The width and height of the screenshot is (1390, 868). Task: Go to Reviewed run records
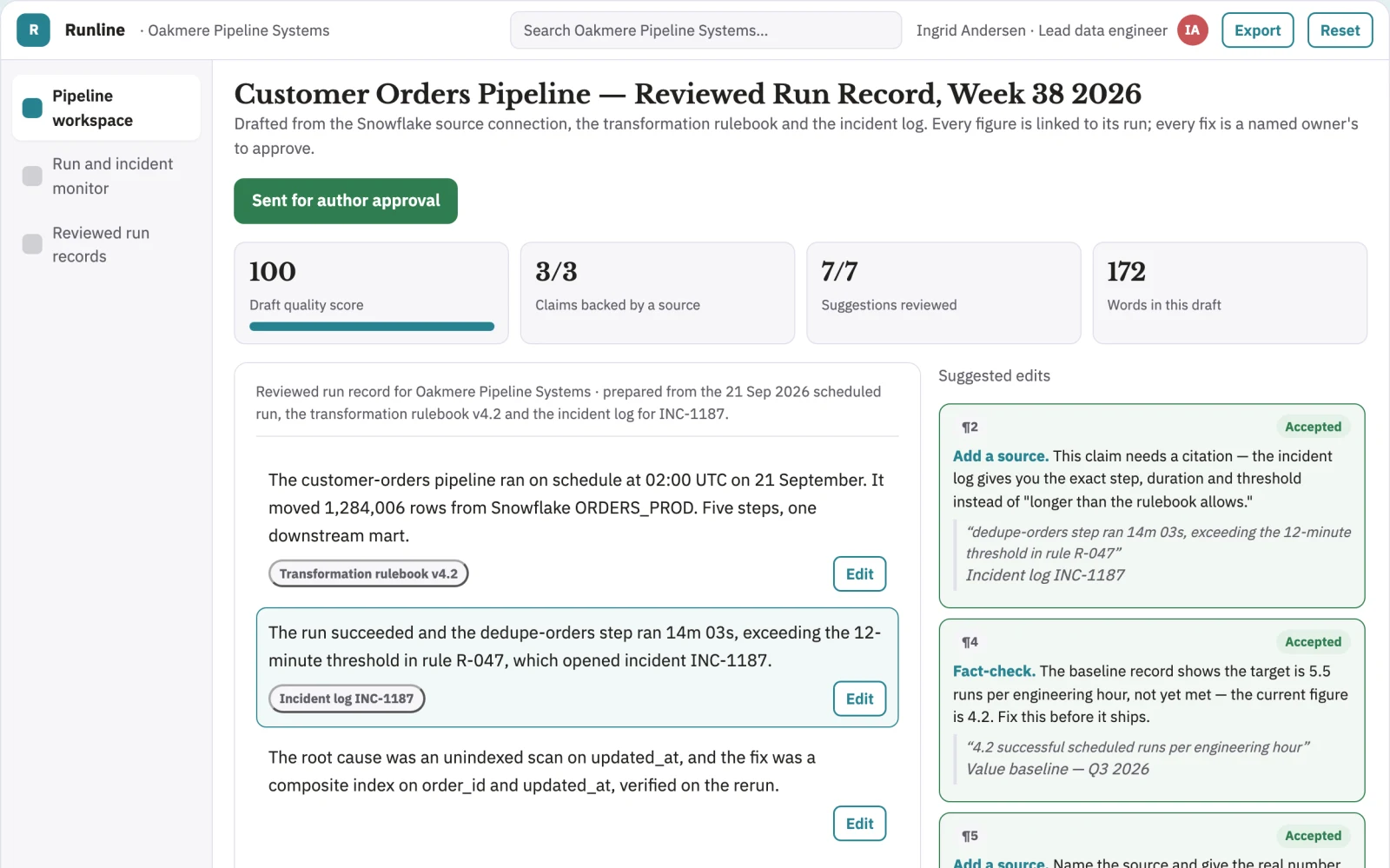[106, 244]
